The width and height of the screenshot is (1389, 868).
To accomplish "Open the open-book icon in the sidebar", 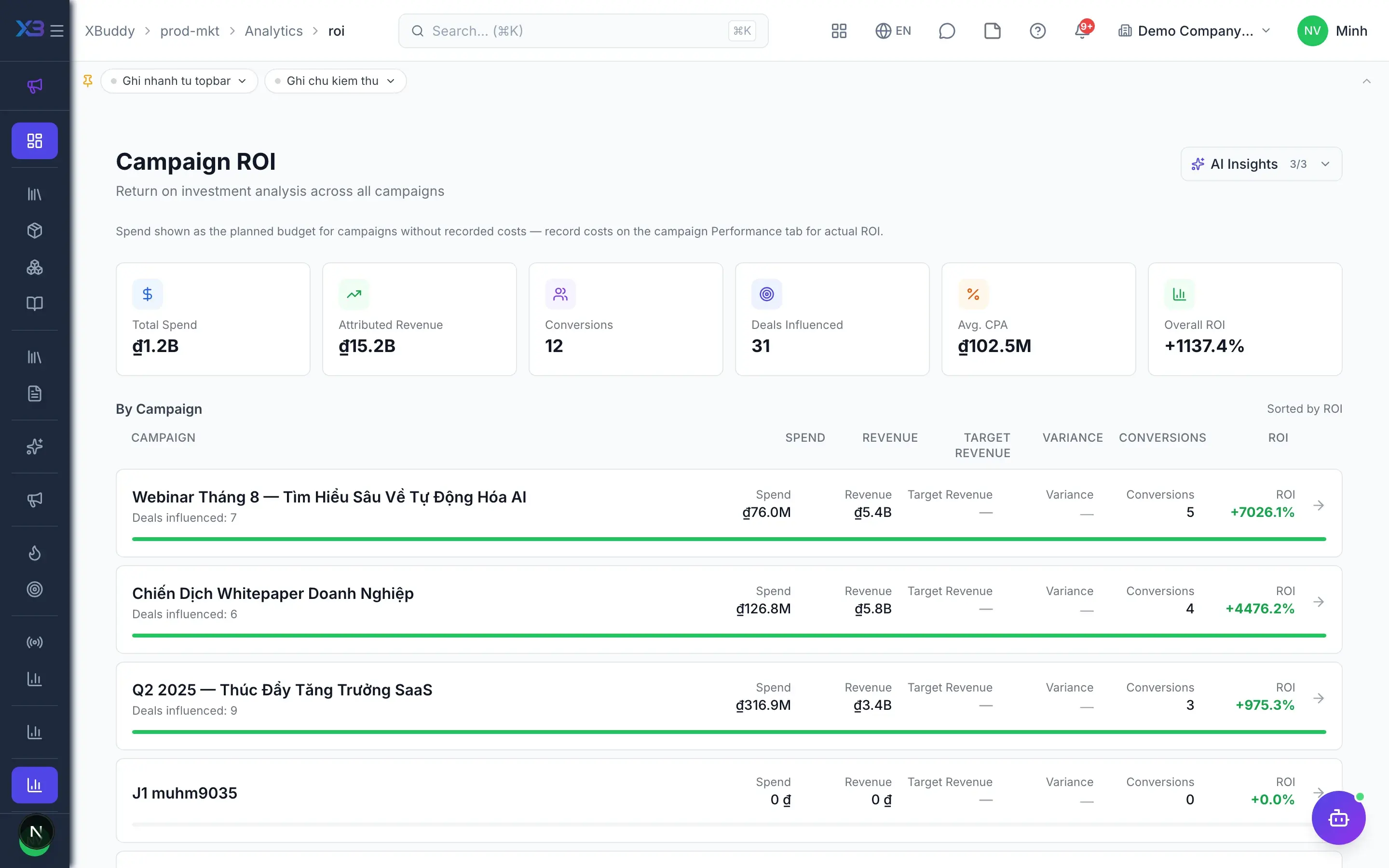I will pos(34,303).
